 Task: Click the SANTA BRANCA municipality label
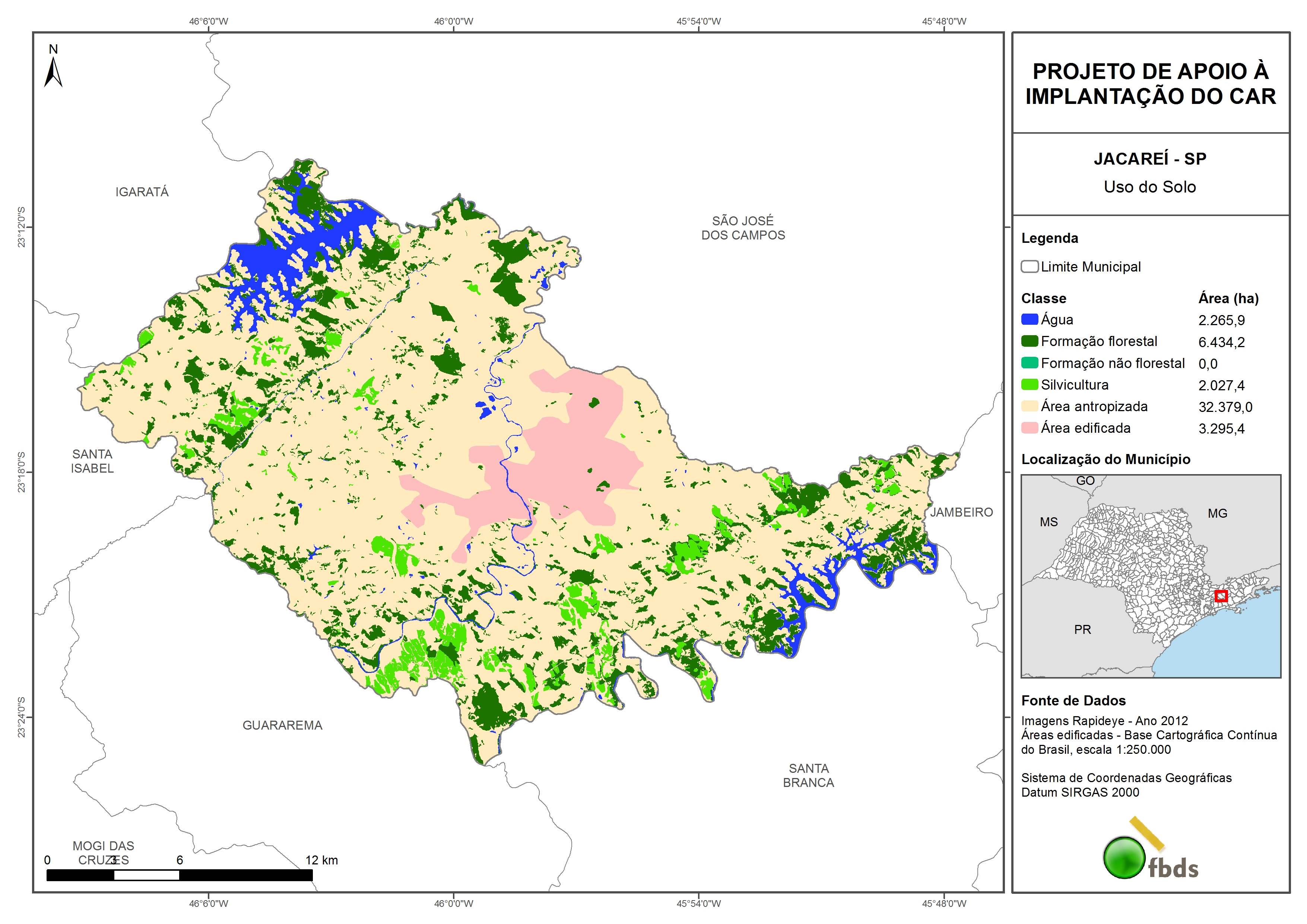point(808,775)
